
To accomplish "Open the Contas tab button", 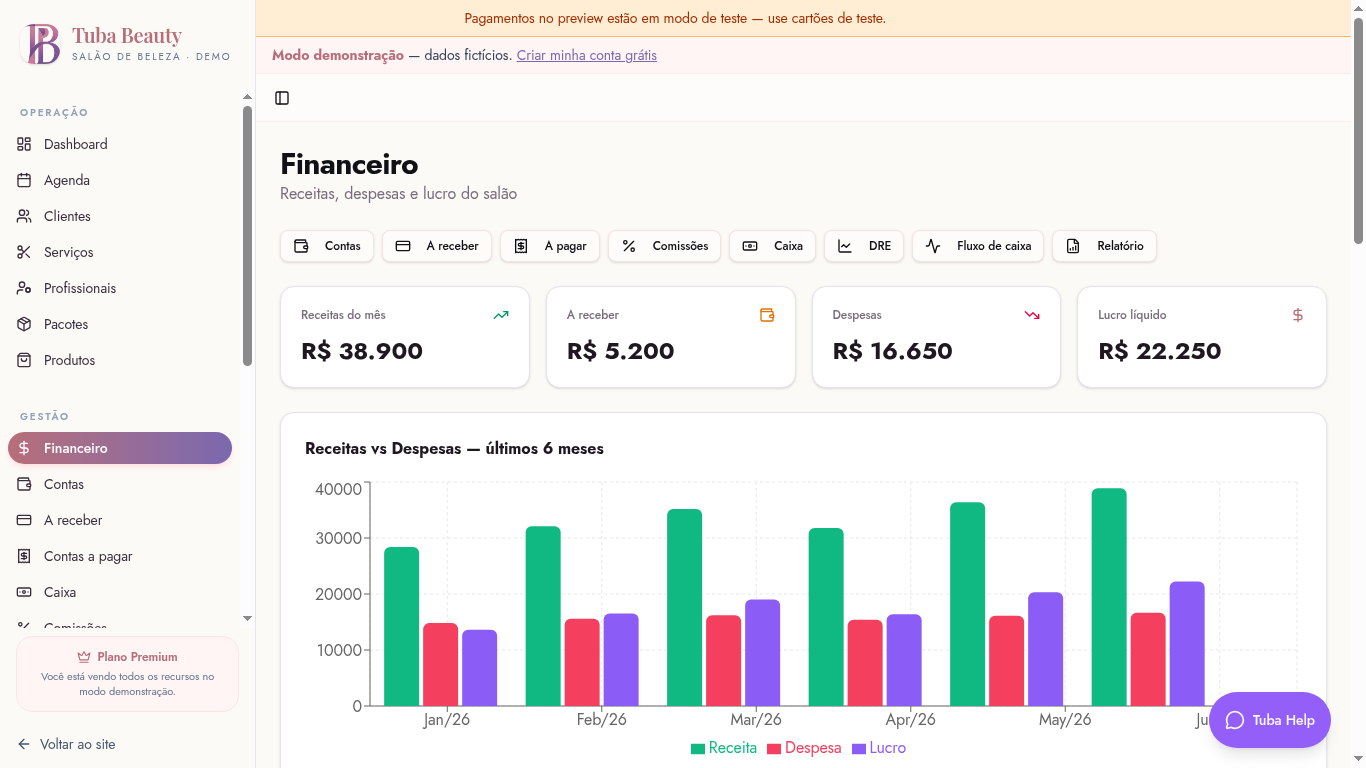I will pyautogui.click(x=327, y=246).
